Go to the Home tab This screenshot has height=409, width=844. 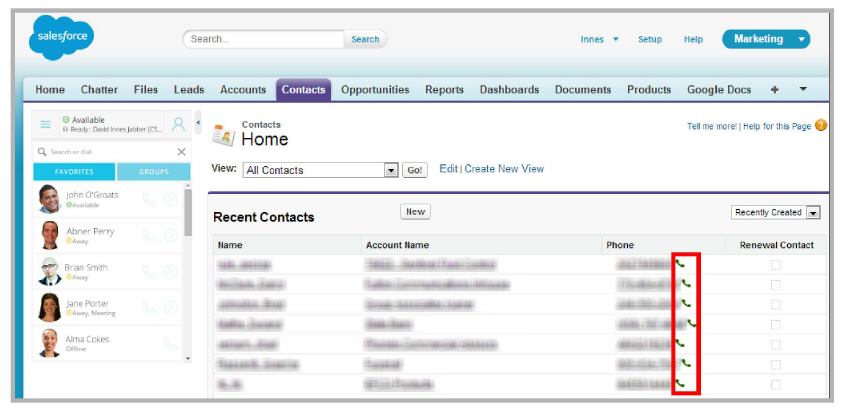50,90
